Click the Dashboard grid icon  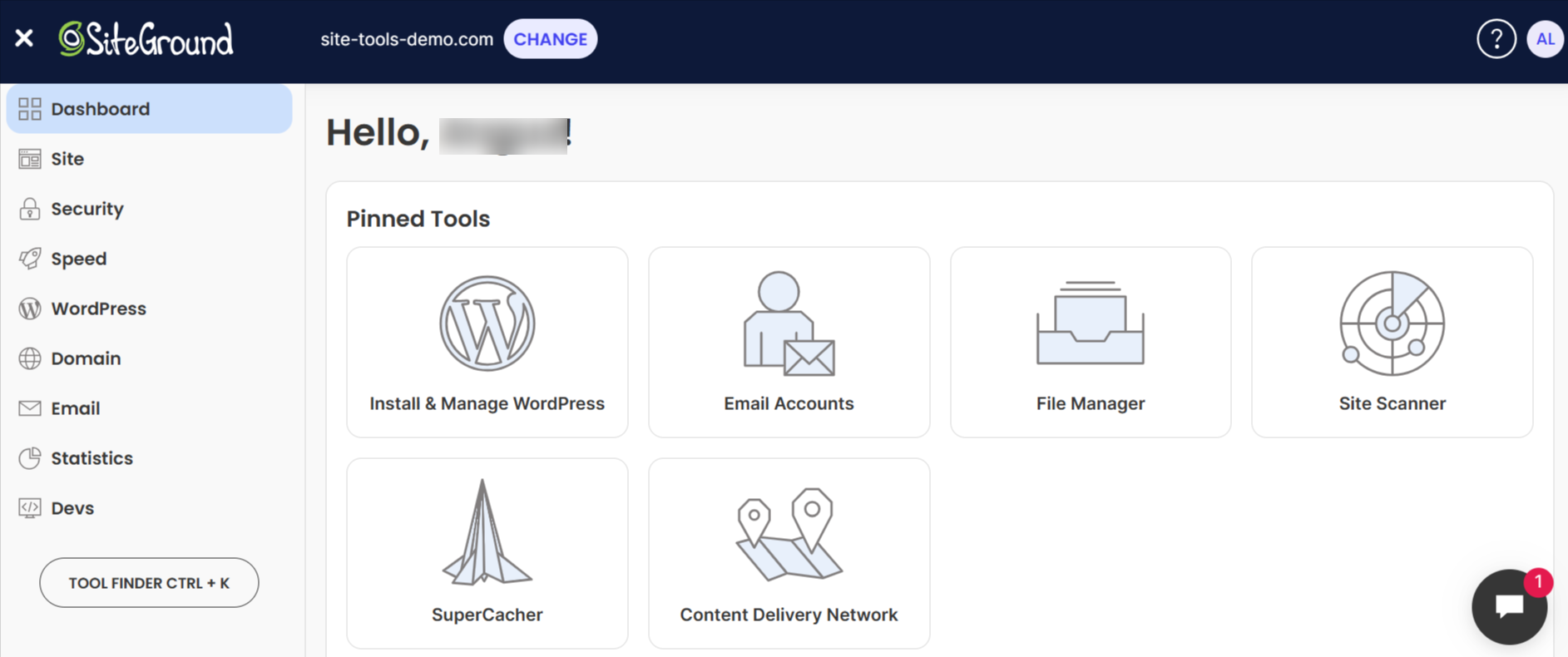(30, 109)
